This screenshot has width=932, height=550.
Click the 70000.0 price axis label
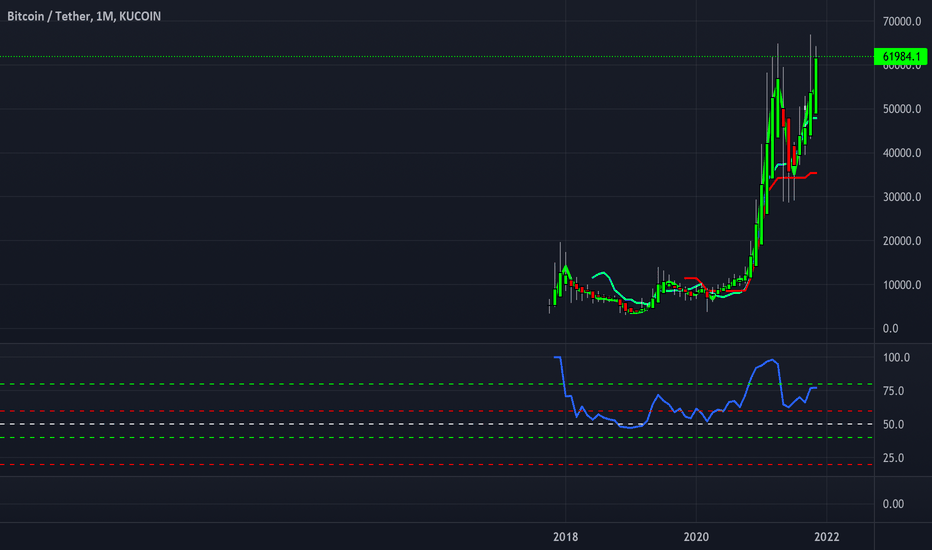902,21
